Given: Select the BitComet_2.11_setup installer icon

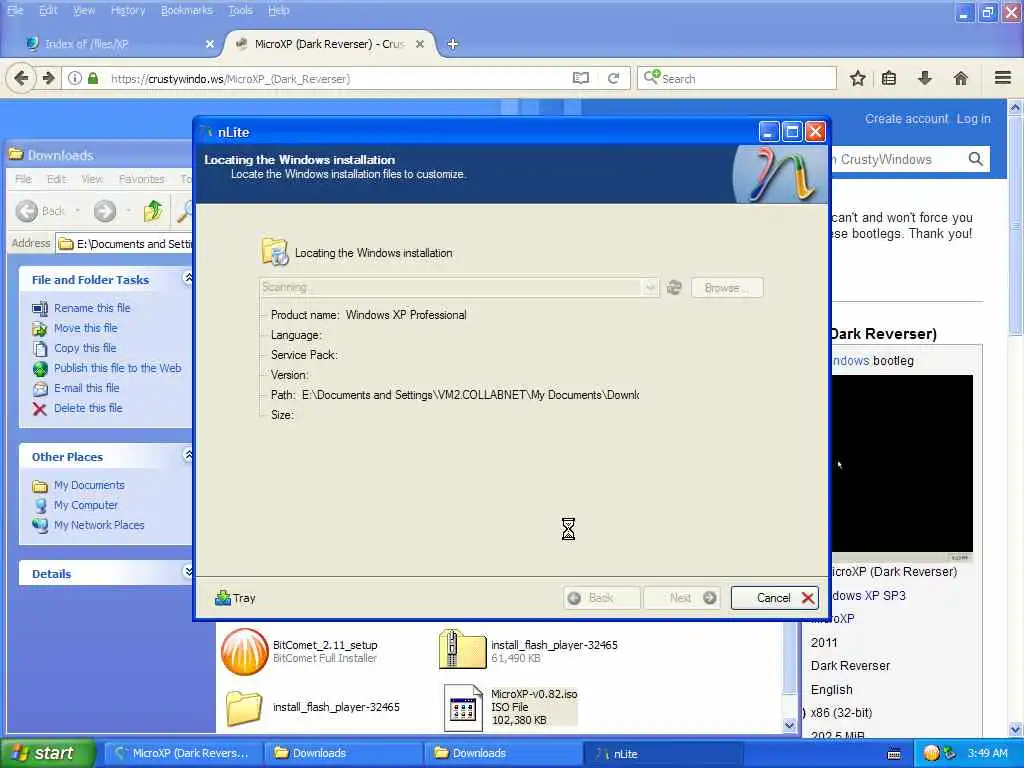Looking at the screenshot, I should pyautogui.click(x=244, y=651).
